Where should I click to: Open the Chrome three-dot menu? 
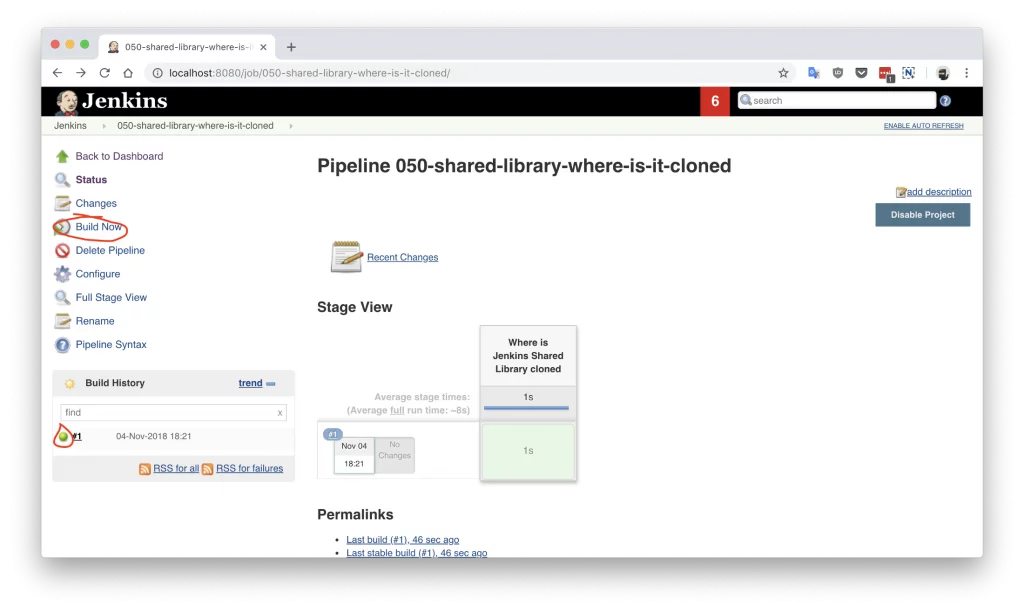point(967,73)
